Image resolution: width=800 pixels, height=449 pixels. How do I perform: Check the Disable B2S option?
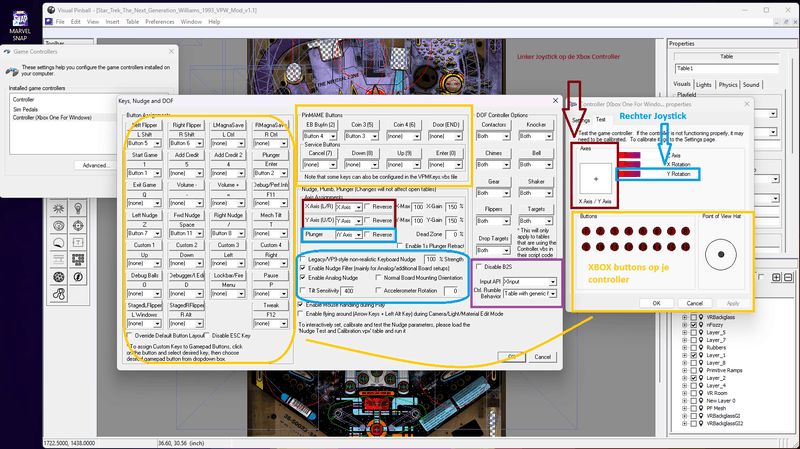[479, 267]
